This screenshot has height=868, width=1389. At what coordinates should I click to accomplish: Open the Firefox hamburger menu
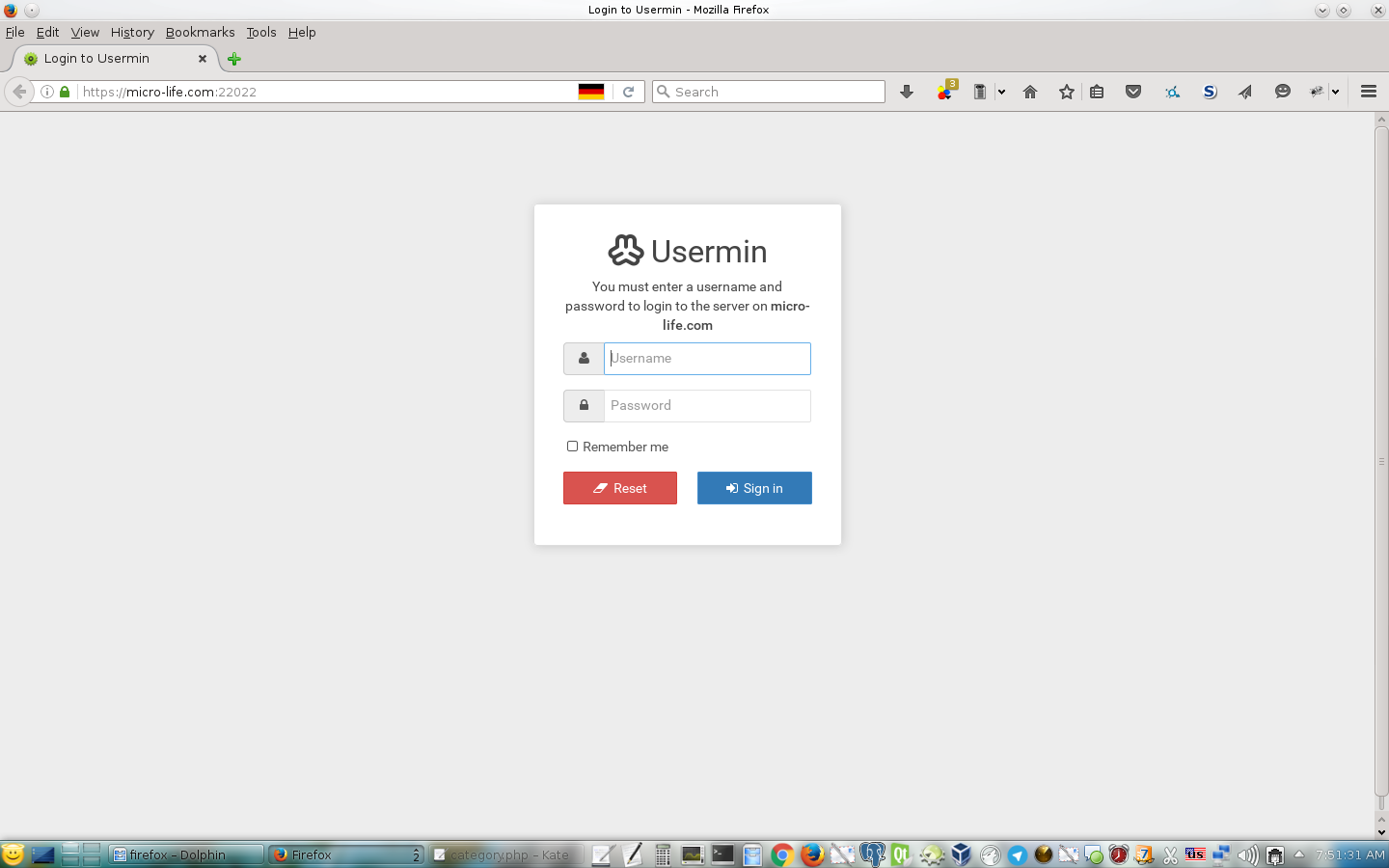tap(1368, 92)
